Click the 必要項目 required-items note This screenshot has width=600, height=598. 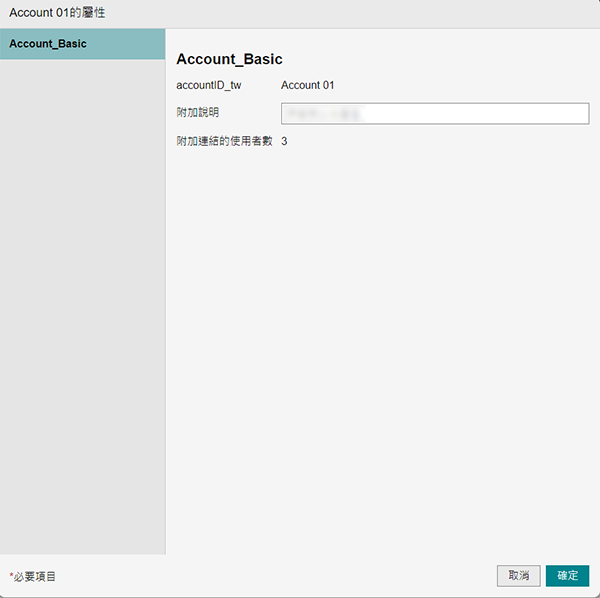pos(35,577)
